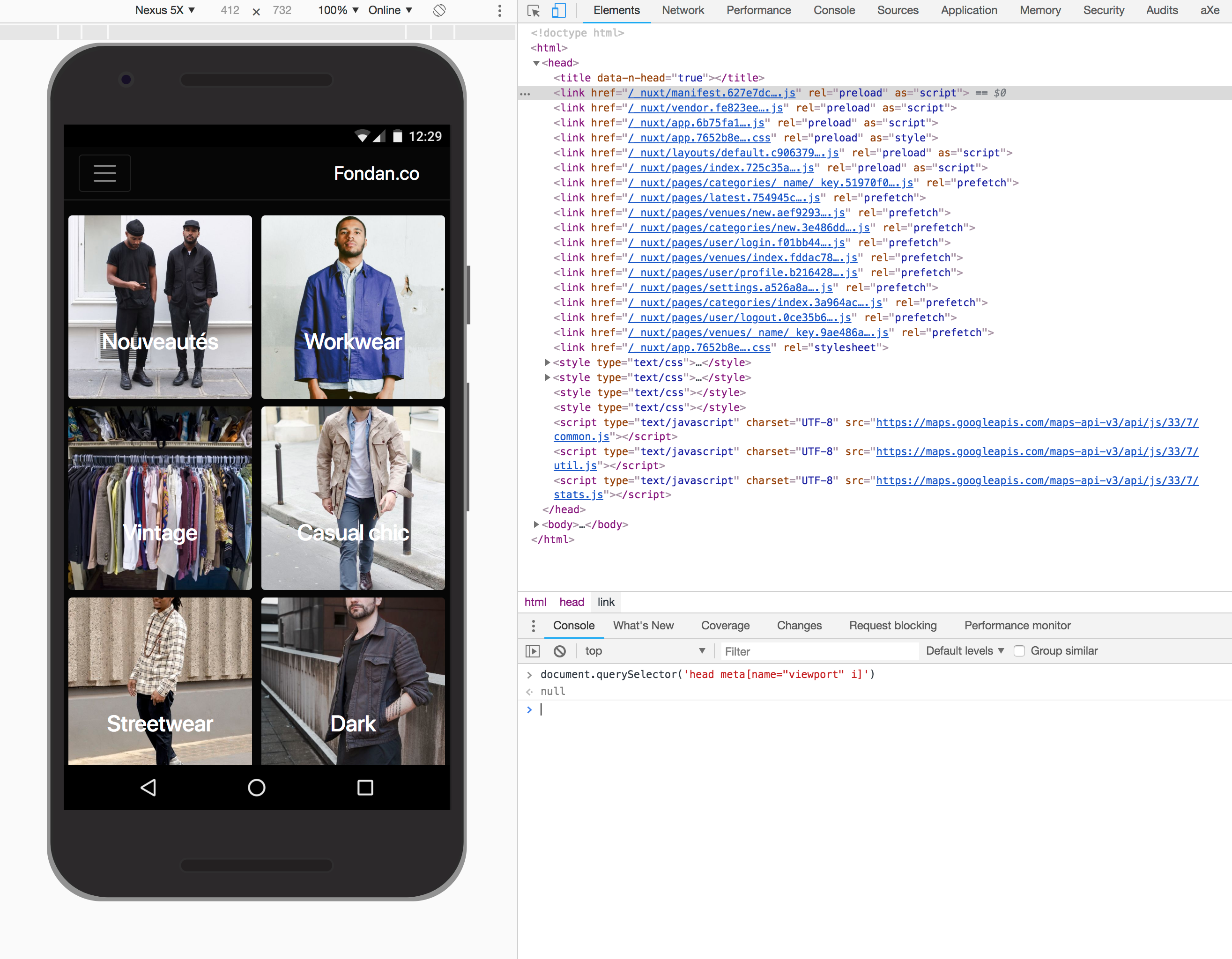This screenshot has width=1232, height=959.
Task: Show console sidebar icon
Action: (x=532, y=651)
